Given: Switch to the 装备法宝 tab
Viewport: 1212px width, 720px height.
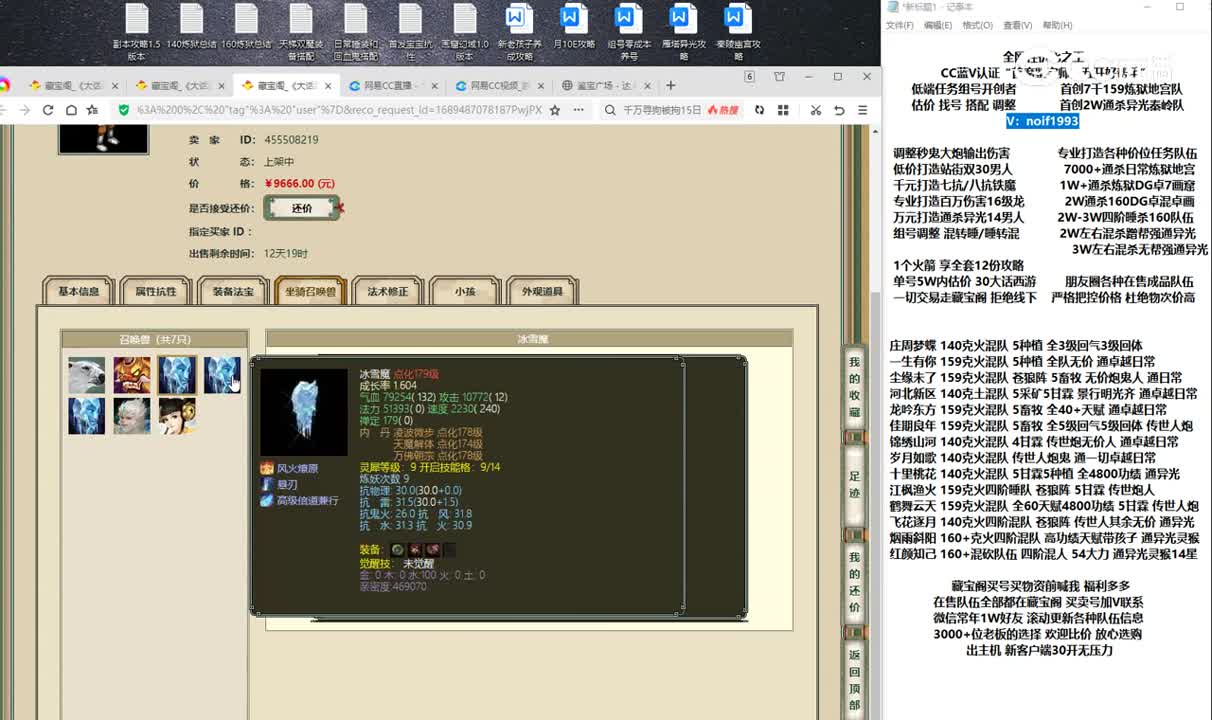Looking at the screenshot, I should 233,291.
